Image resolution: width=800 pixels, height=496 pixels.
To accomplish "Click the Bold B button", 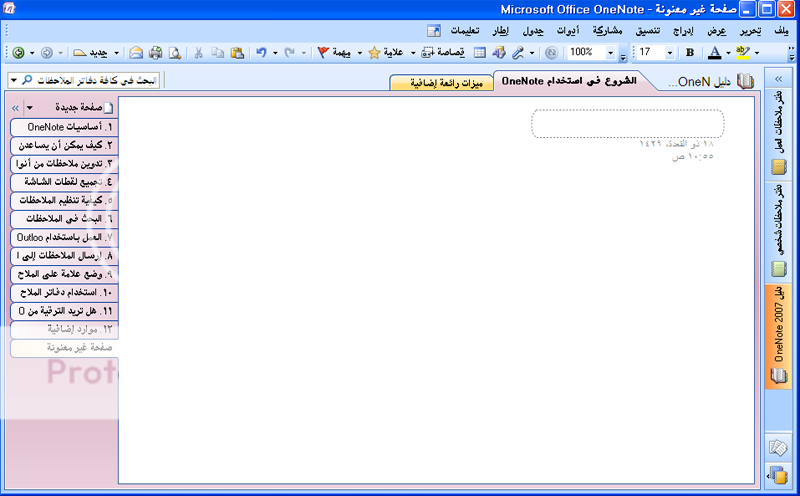I will 690,53.
